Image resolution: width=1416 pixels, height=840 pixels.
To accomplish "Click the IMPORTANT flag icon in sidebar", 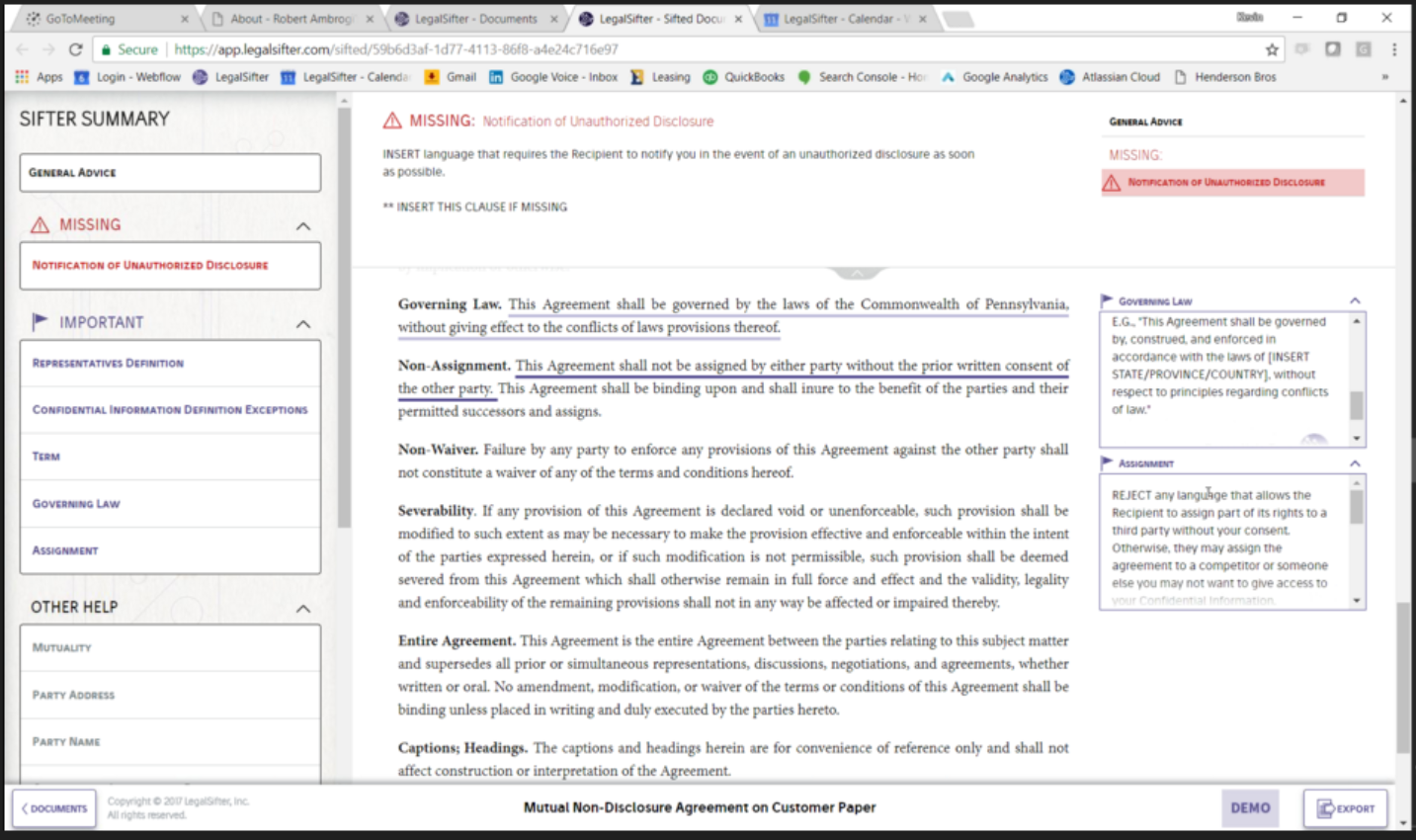I will [41, 322].
